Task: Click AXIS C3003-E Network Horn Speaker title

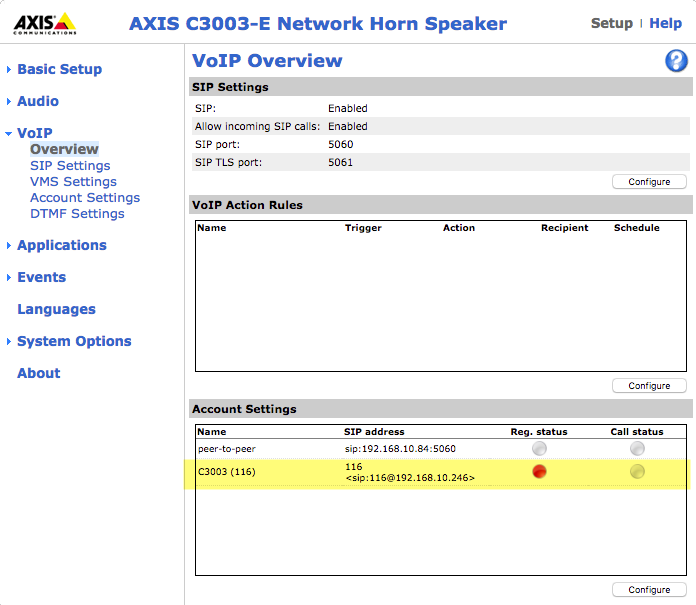Action: click(318, 24)
